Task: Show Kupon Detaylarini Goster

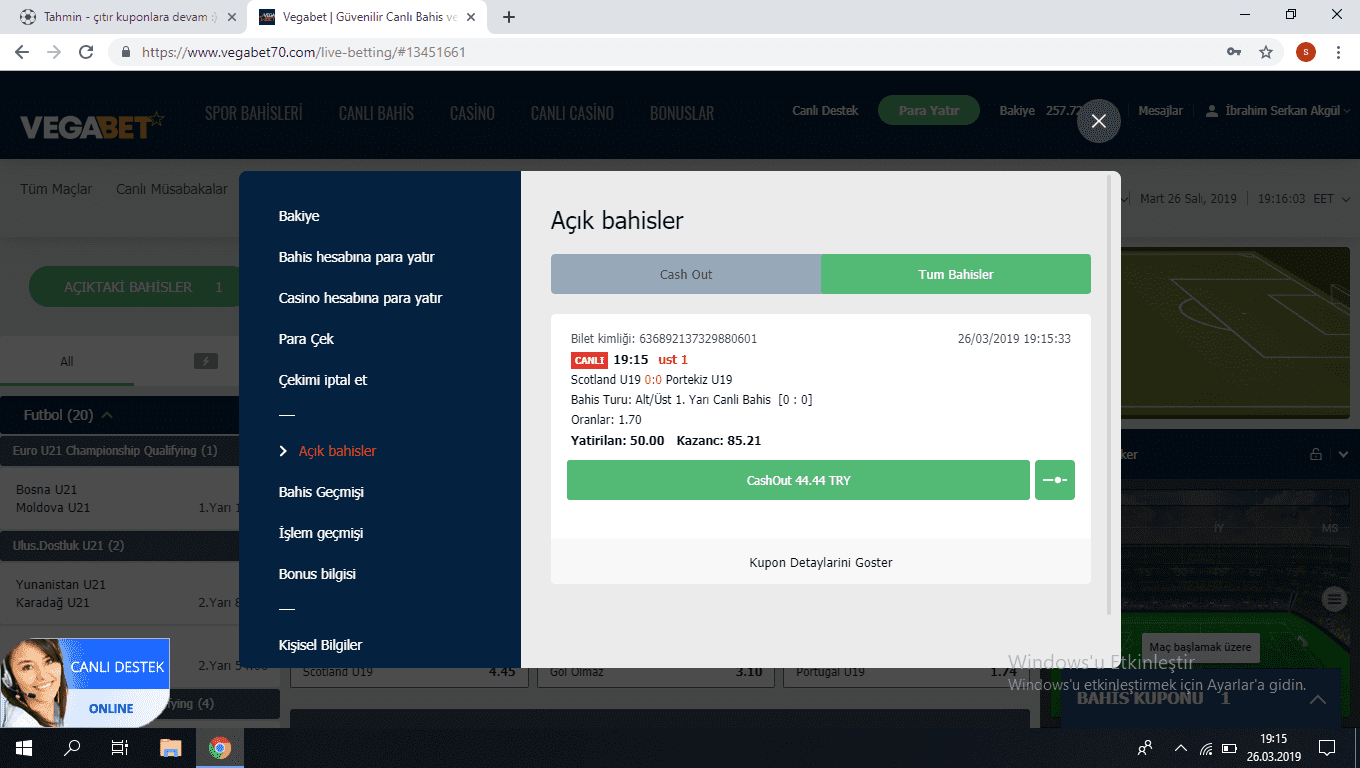Action: (x=821, y=562)
